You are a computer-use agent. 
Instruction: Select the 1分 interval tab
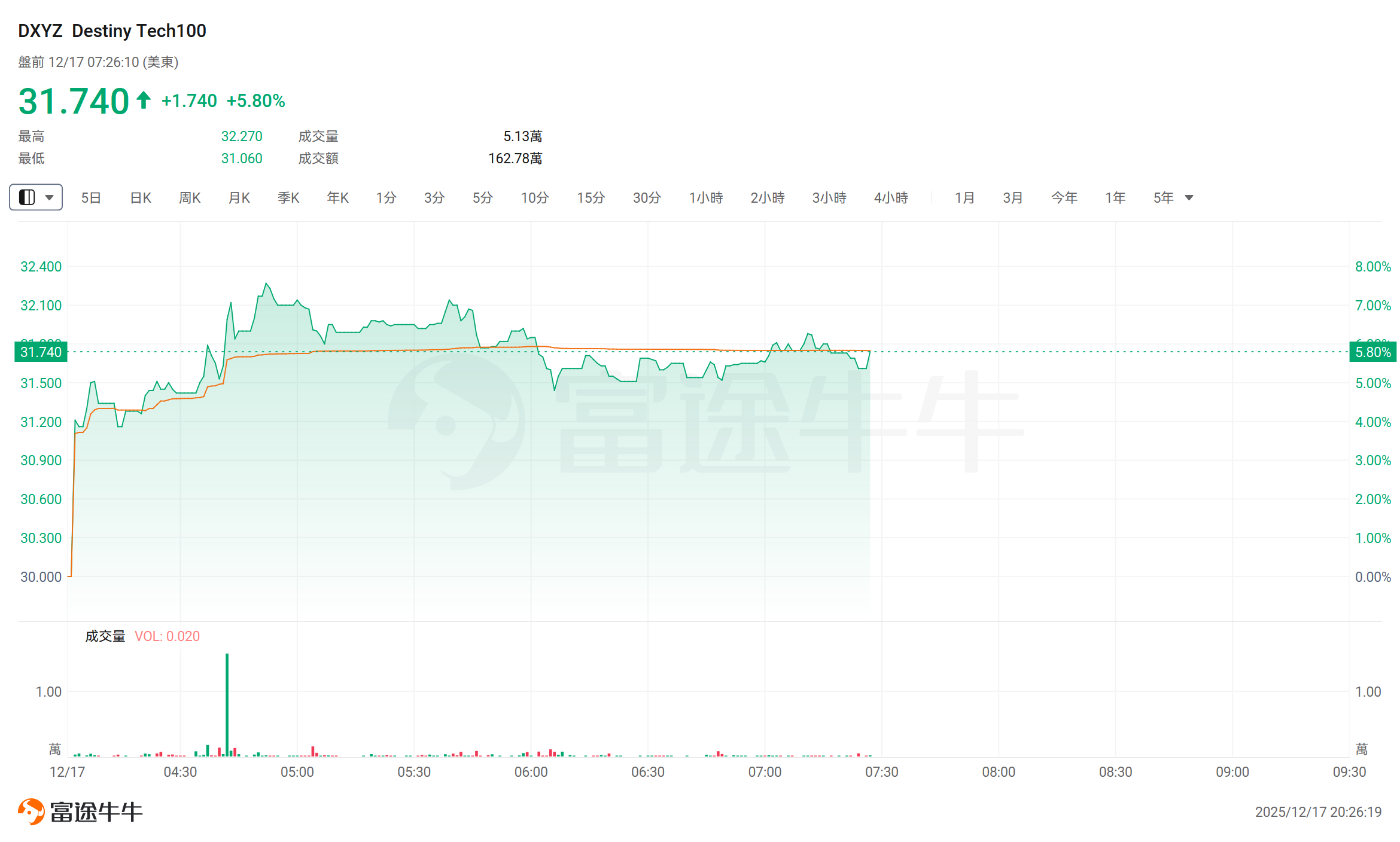(x=386, y=198)
